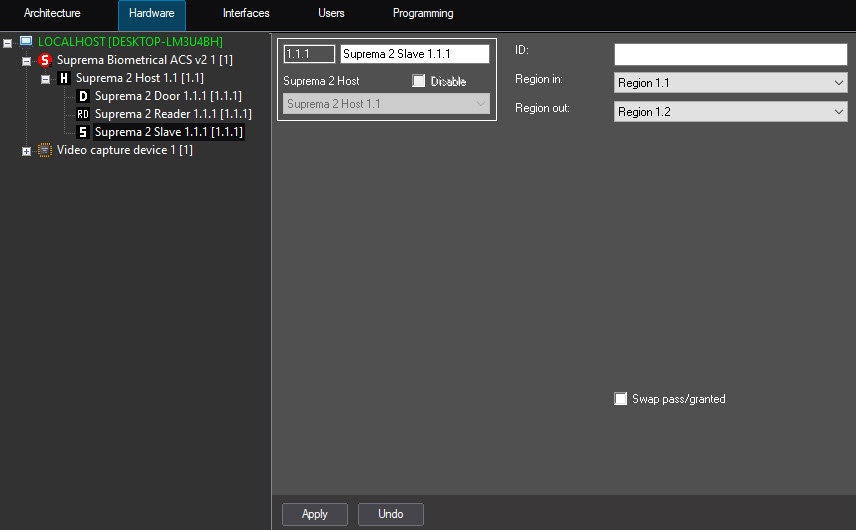Select the Hardware tab
856x530 pixels.
click(152, 14)
